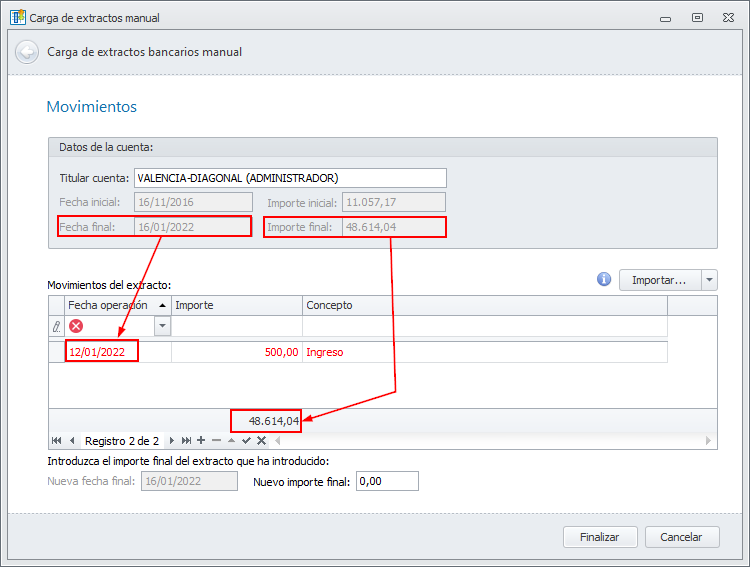Screen dimensions: 750x567
Task: Click the Concepto column header
Action: click(484, 305)
